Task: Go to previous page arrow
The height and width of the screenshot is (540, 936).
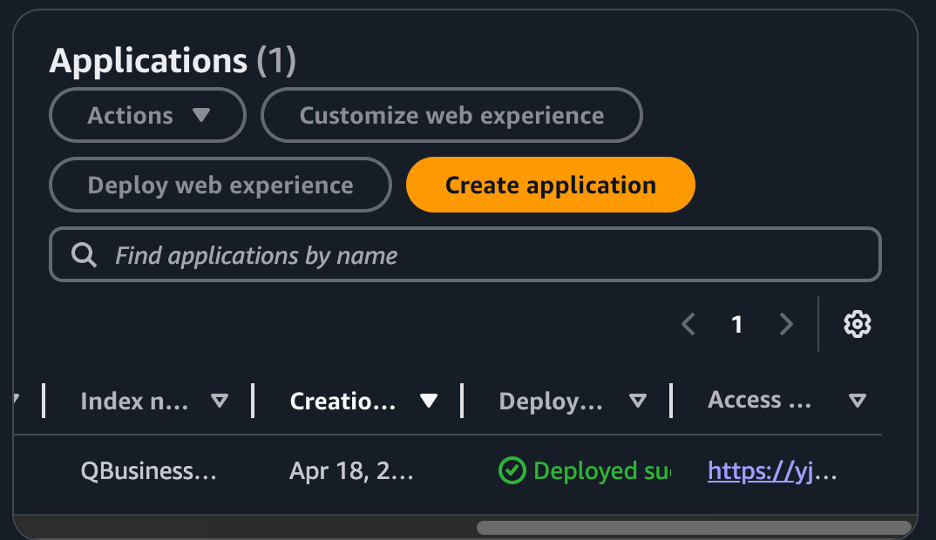Action: click(688, 325)
